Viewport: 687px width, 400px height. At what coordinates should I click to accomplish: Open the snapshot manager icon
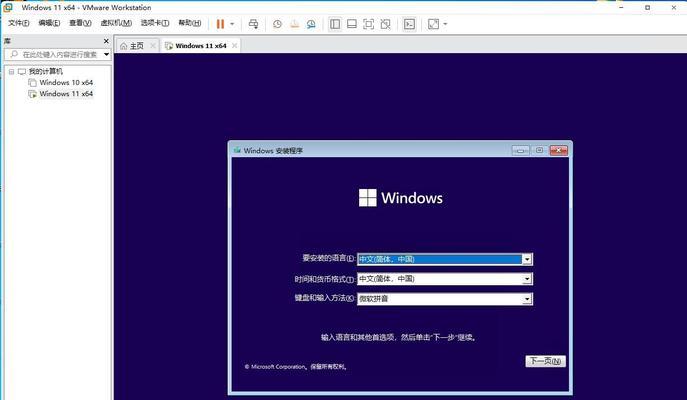pos(311,24)
